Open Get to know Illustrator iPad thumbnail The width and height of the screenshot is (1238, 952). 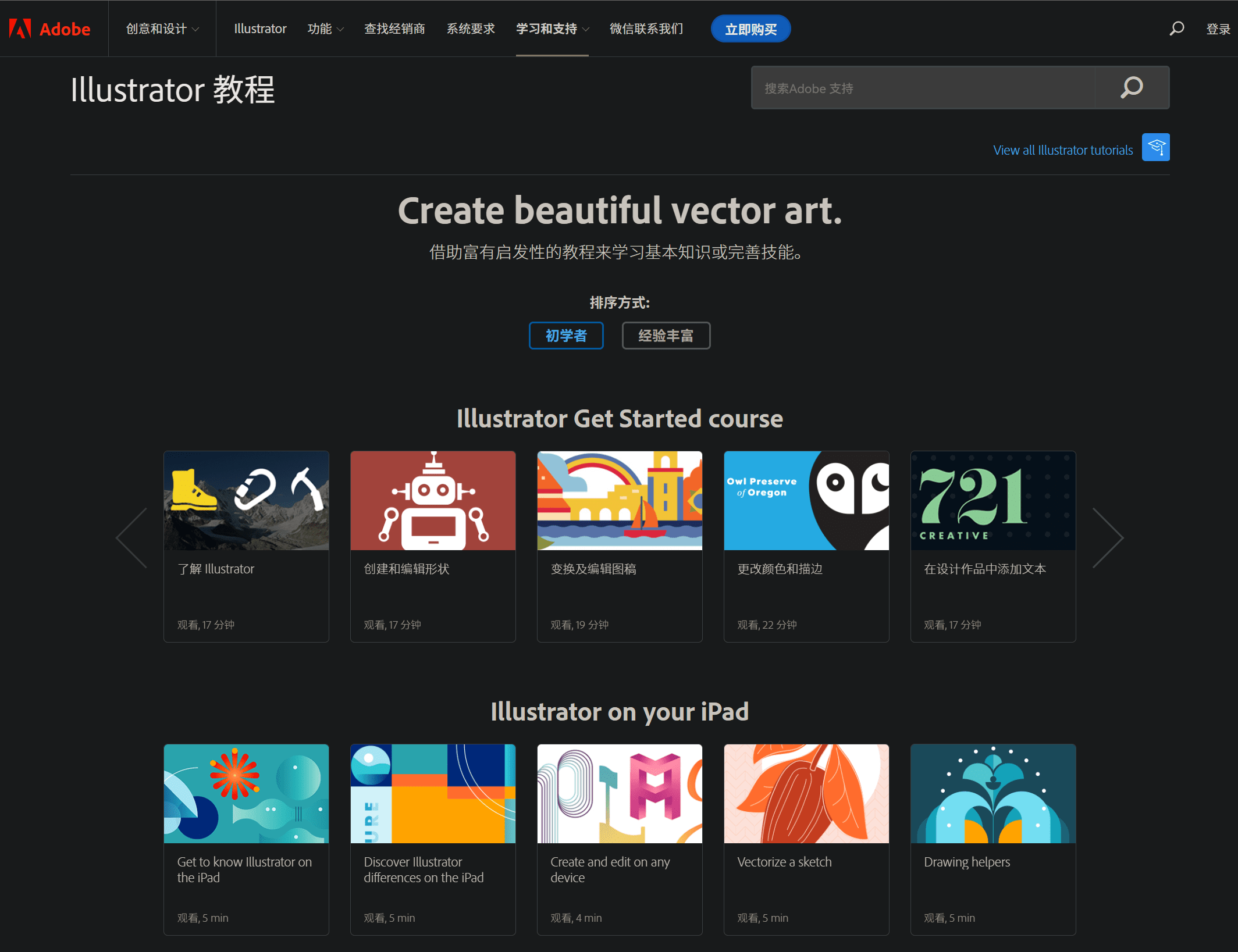(246, 794)
